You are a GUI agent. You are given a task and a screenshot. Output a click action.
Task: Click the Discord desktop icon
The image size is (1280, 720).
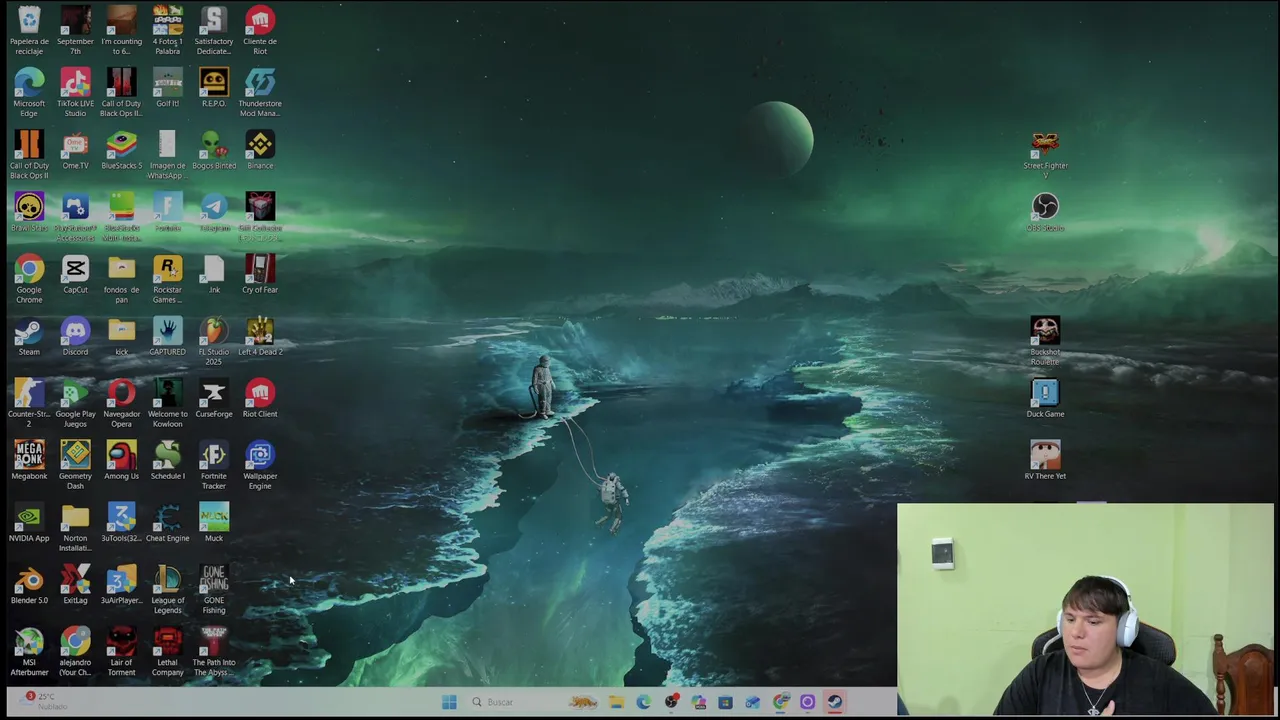[x=75, y=336]
